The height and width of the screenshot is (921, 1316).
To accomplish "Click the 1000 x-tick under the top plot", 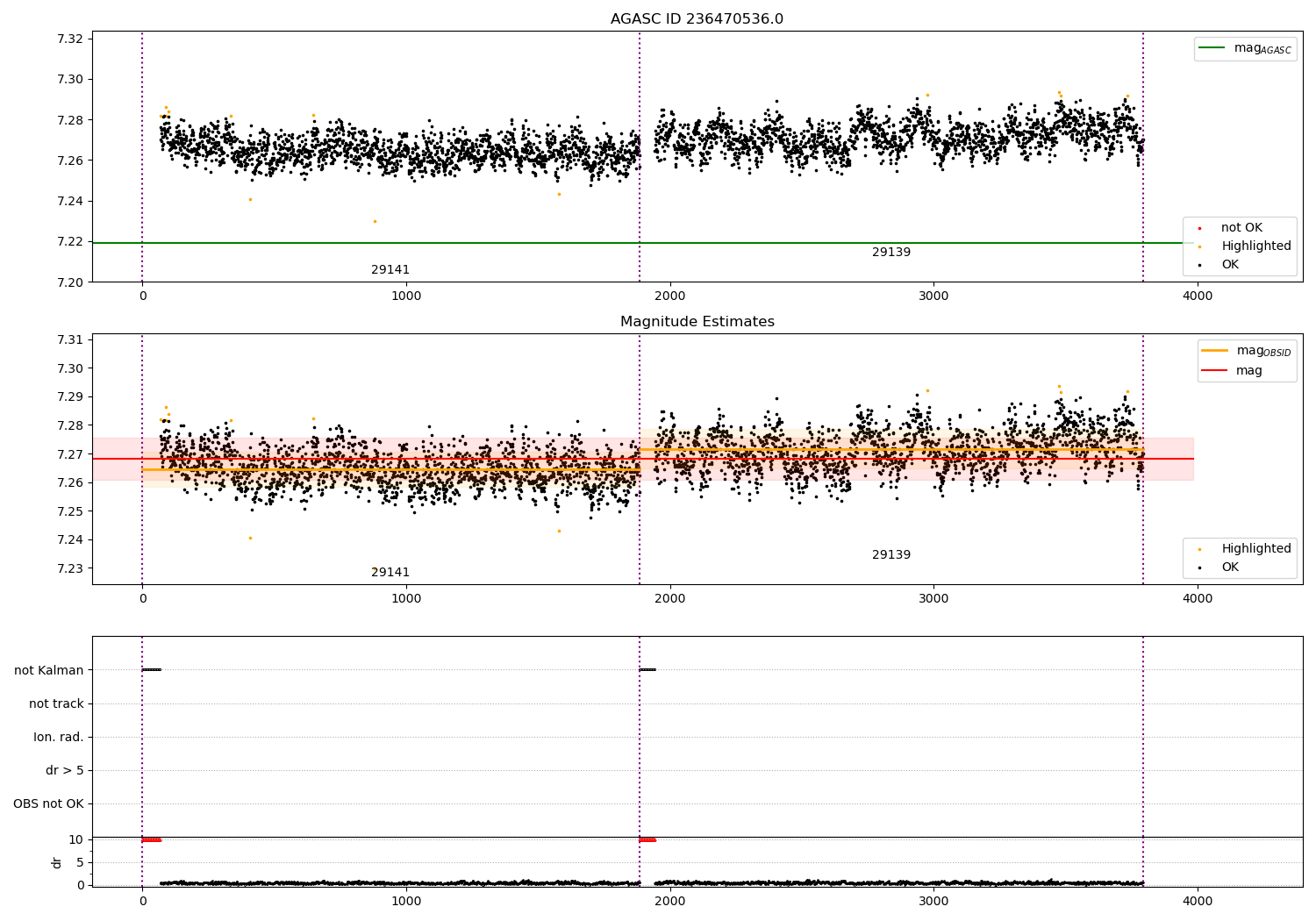I will pyautogui.click(x=406, y=296).
